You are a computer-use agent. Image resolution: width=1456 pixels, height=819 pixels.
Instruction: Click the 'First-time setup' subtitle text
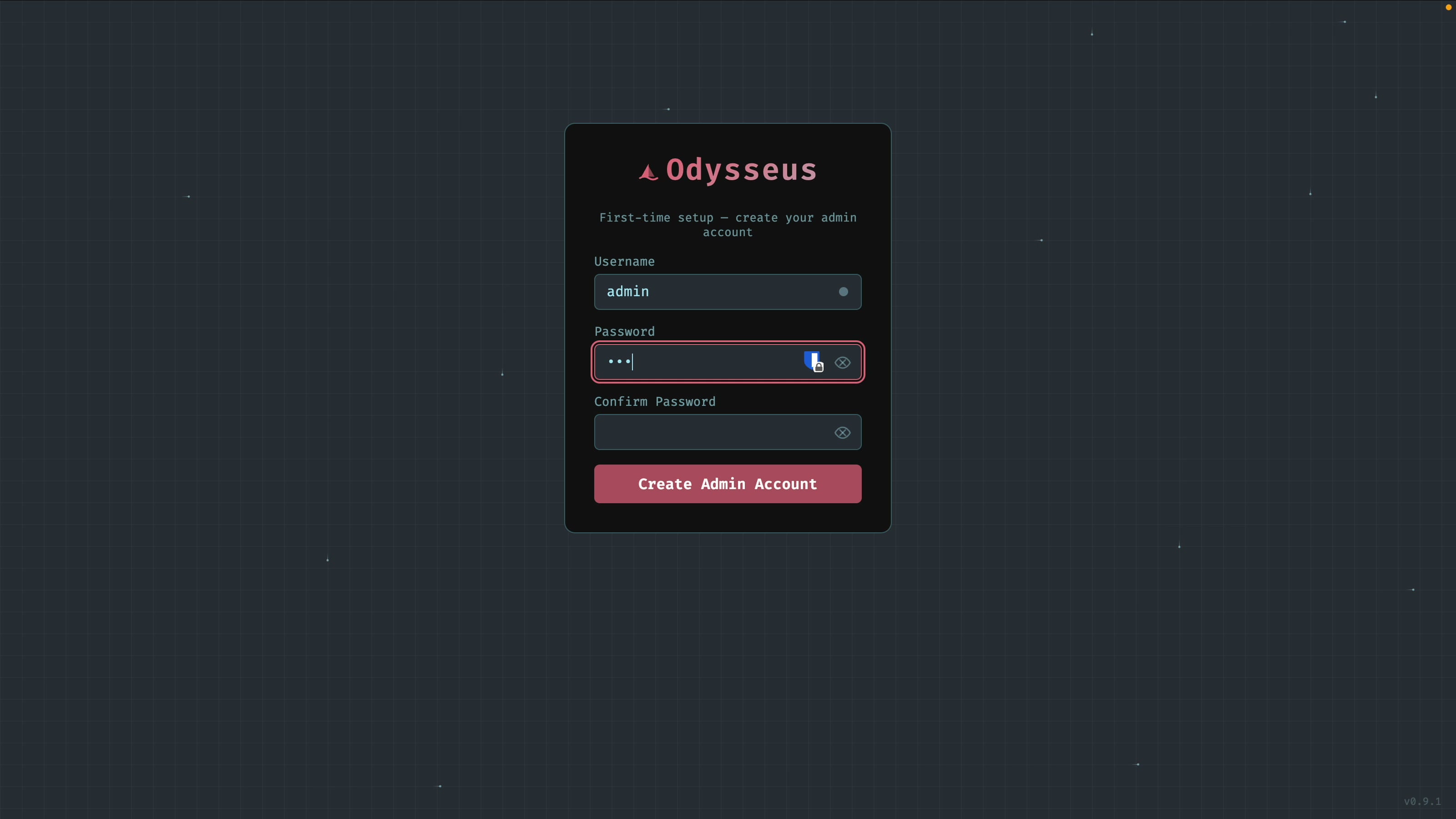(728, 225)
